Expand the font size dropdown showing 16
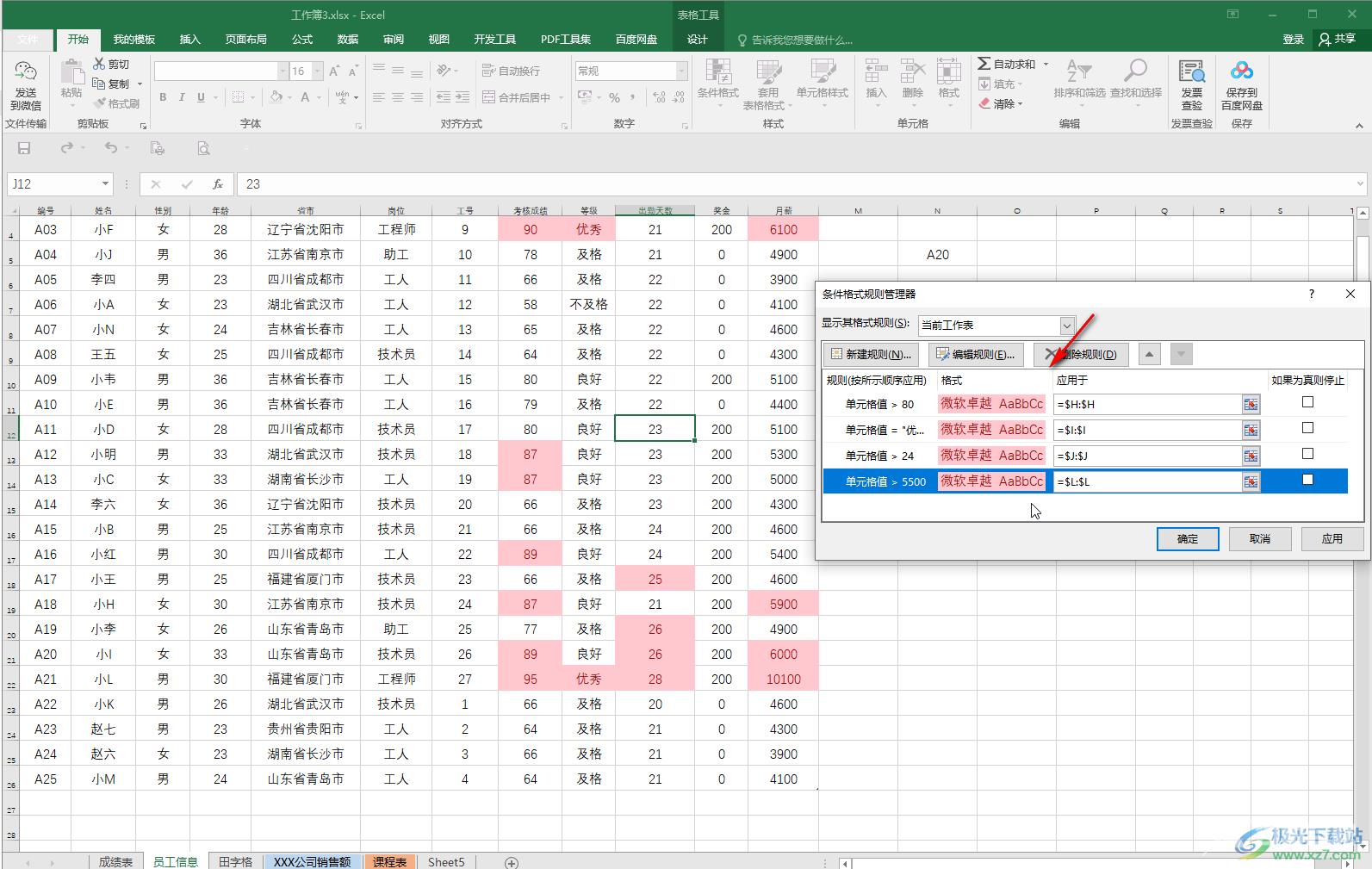Image resolution: width=1372 pixels, height=869 pixels. (318, 71)
